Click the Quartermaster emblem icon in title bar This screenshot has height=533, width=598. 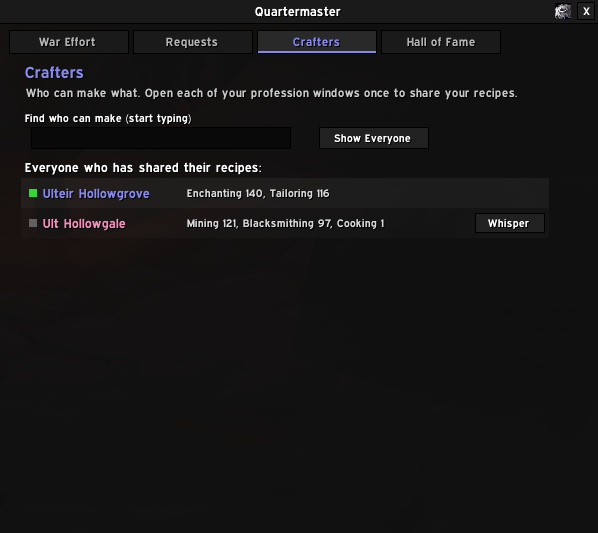click(563, 11)
